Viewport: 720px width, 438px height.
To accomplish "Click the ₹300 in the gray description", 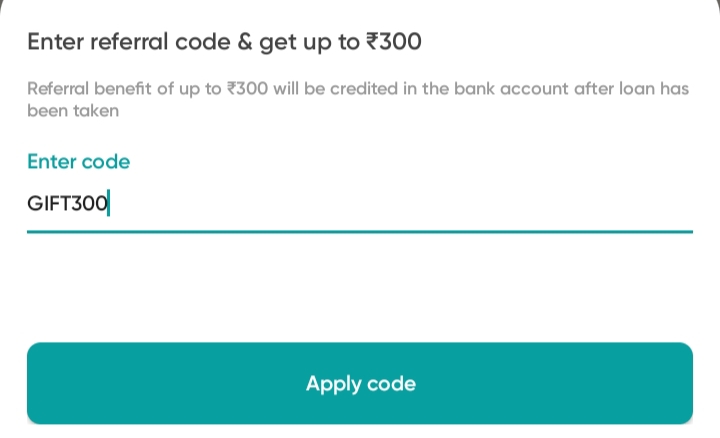I will click(248, 89).
